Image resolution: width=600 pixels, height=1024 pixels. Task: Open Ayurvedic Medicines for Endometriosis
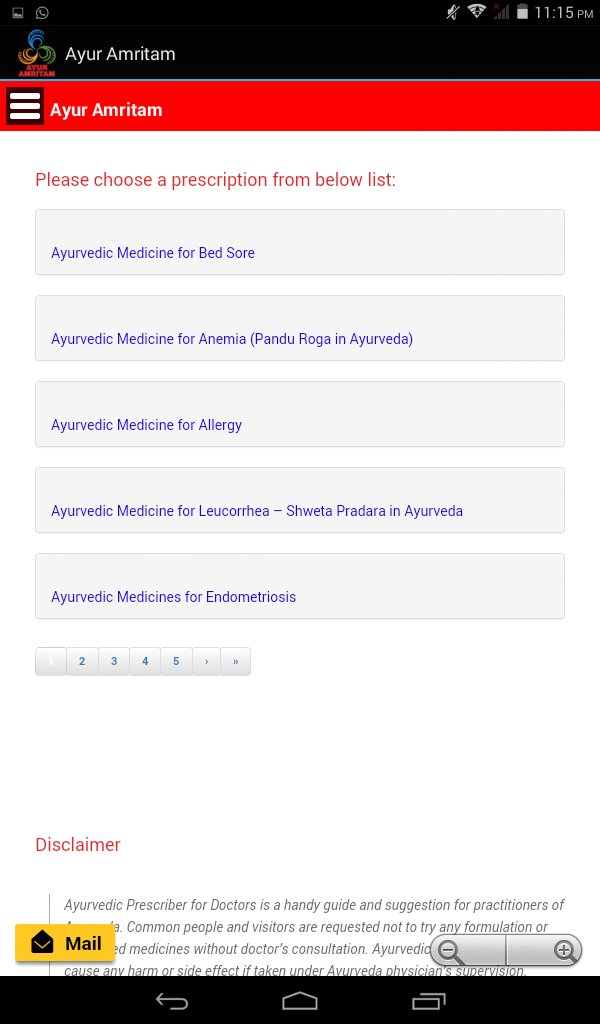[300, 586]
